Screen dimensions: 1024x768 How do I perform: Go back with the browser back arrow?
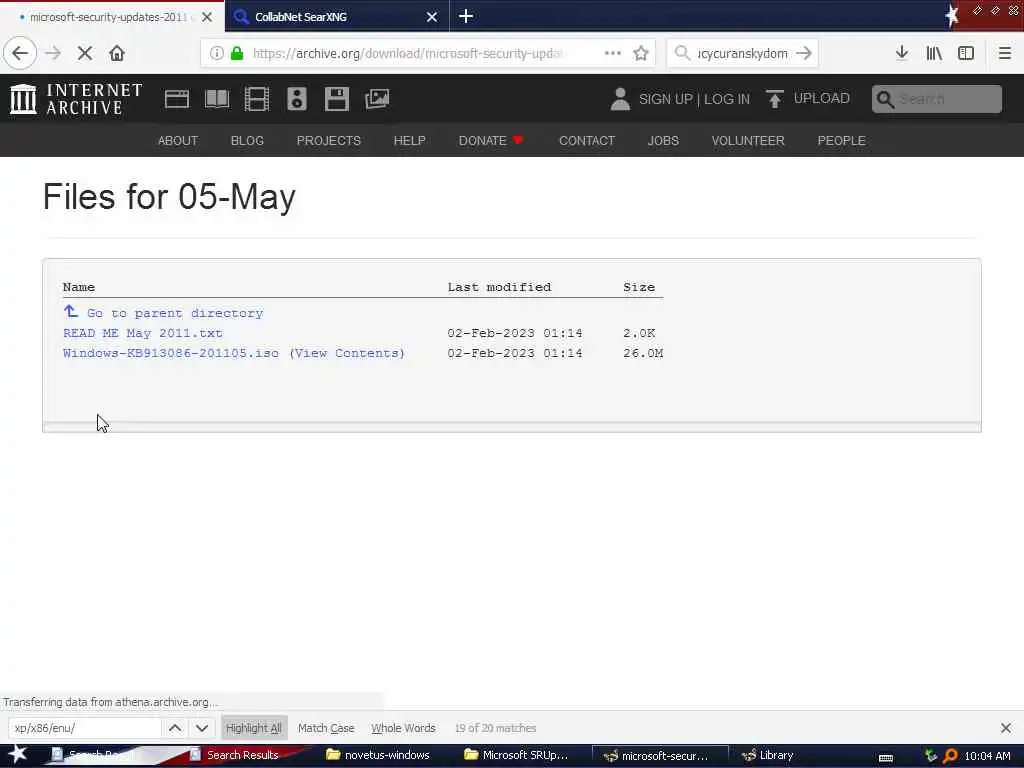pos(20,53)
